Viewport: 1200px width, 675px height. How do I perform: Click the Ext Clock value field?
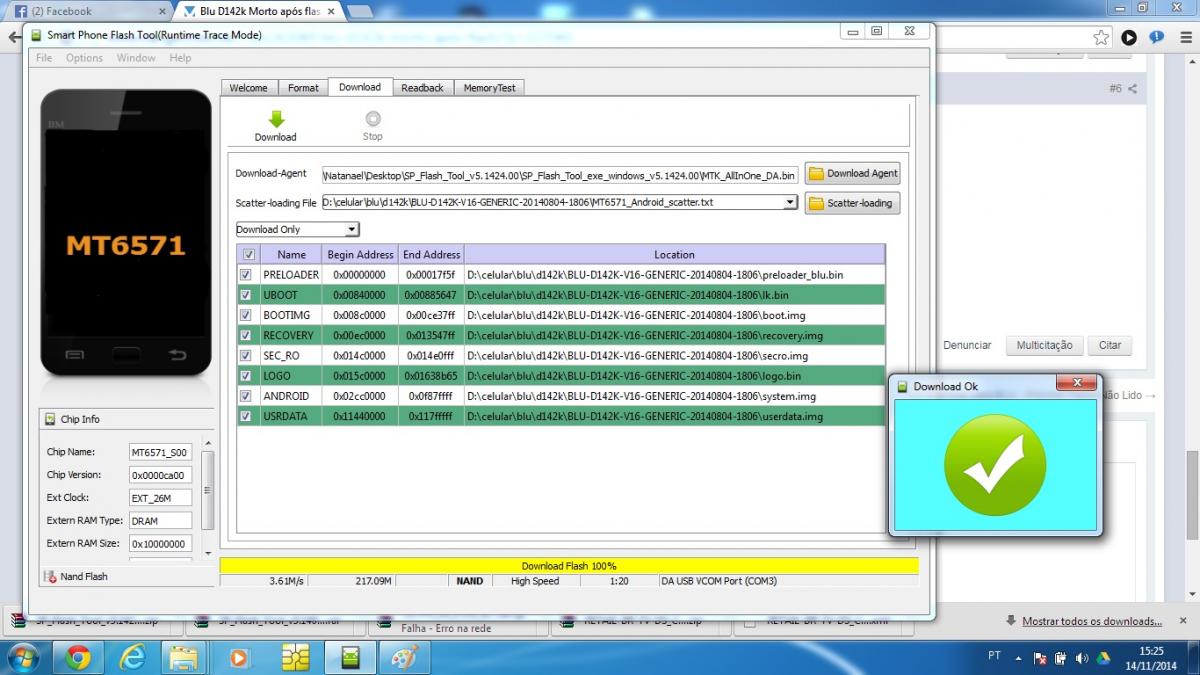(160, 497)
